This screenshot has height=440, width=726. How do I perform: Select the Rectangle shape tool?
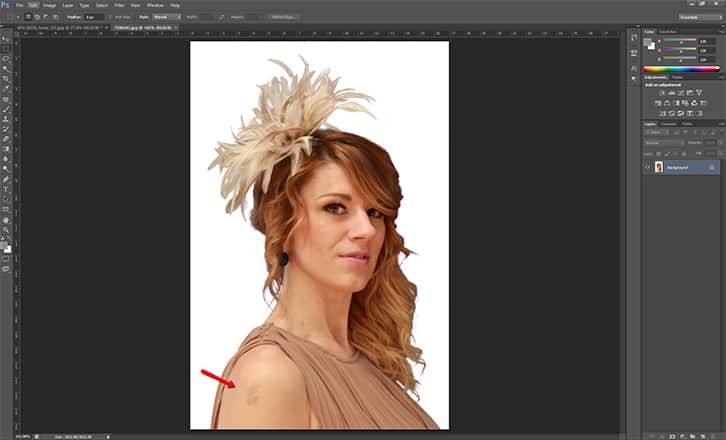coord(6,209)
